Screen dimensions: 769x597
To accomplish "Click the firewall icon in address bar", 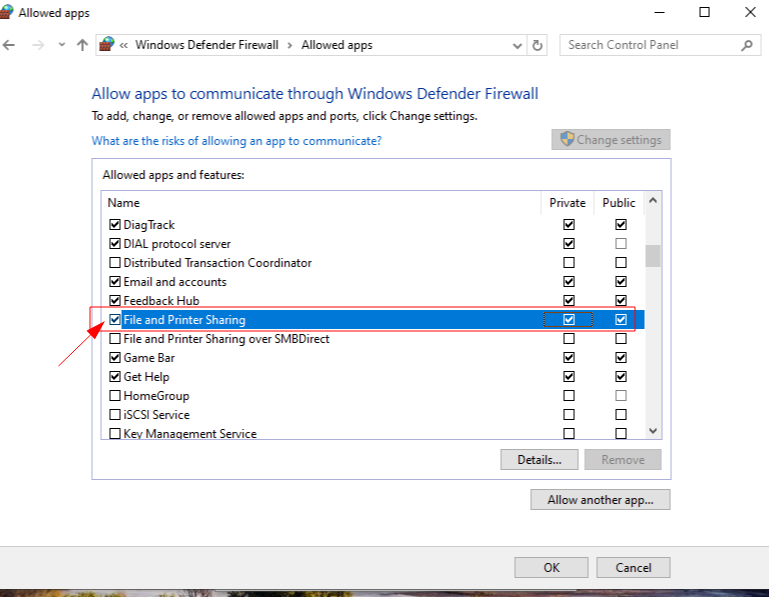I will tap(106, 45).
